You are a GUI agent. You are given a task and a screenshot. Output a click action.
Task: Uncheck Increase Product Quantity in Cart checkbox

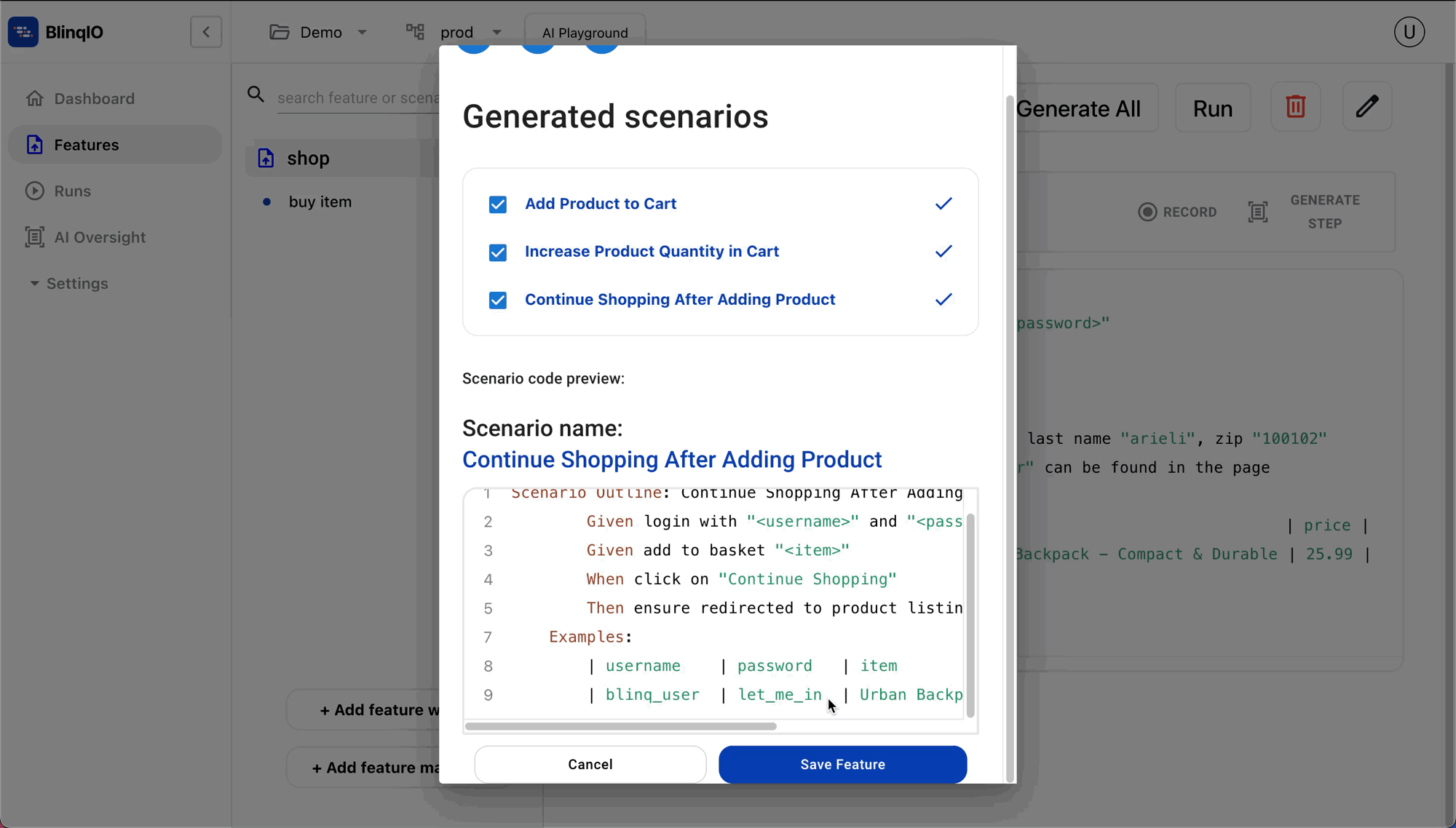tap(498, 252)
